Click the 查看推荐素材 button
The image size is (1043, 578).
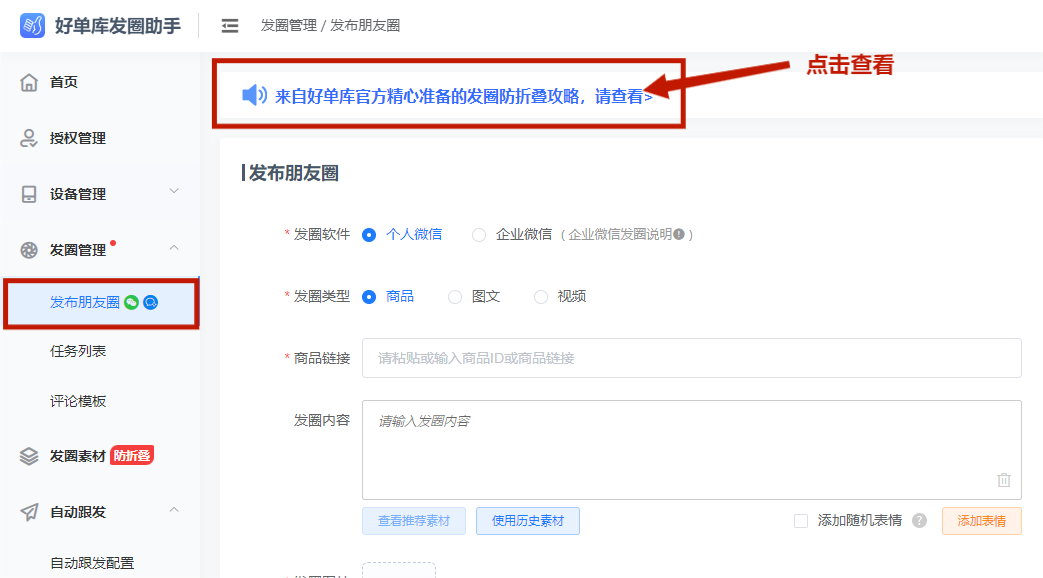(414, 521)
